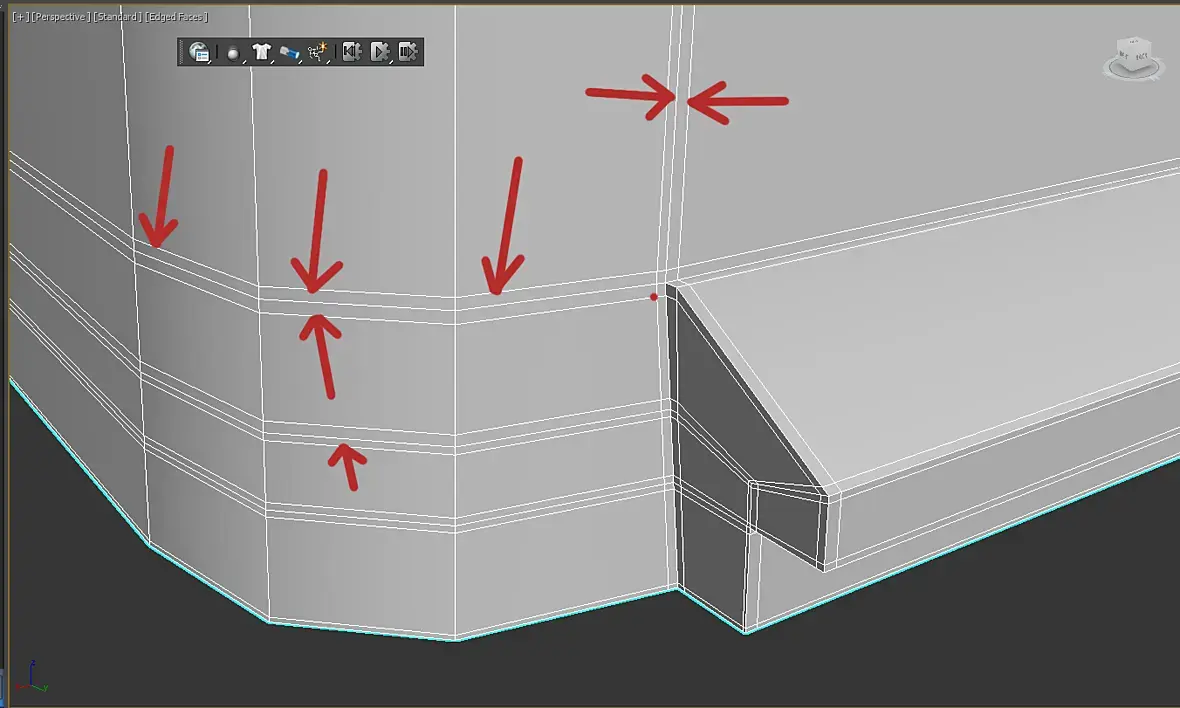Create ragdoll with running figure icon
The height and width of the screenshot is (708, 1180).
(318, 52)
